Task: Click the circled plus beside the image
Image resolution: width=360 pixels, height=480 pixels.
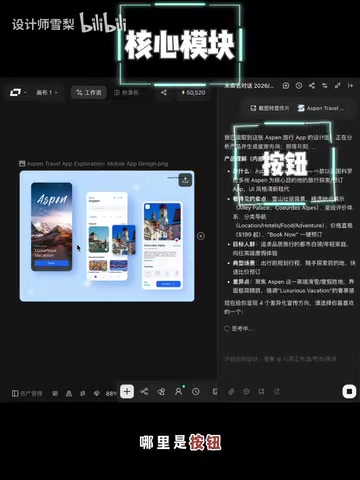Action: (x=201, y=236)
